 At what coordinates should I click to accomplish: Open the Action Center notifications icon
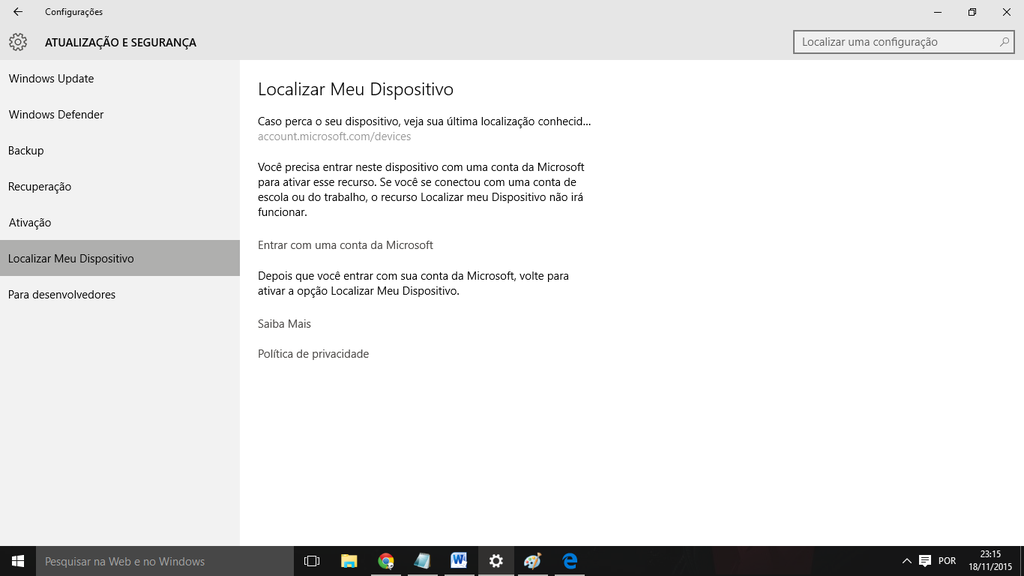pos(925,561)
